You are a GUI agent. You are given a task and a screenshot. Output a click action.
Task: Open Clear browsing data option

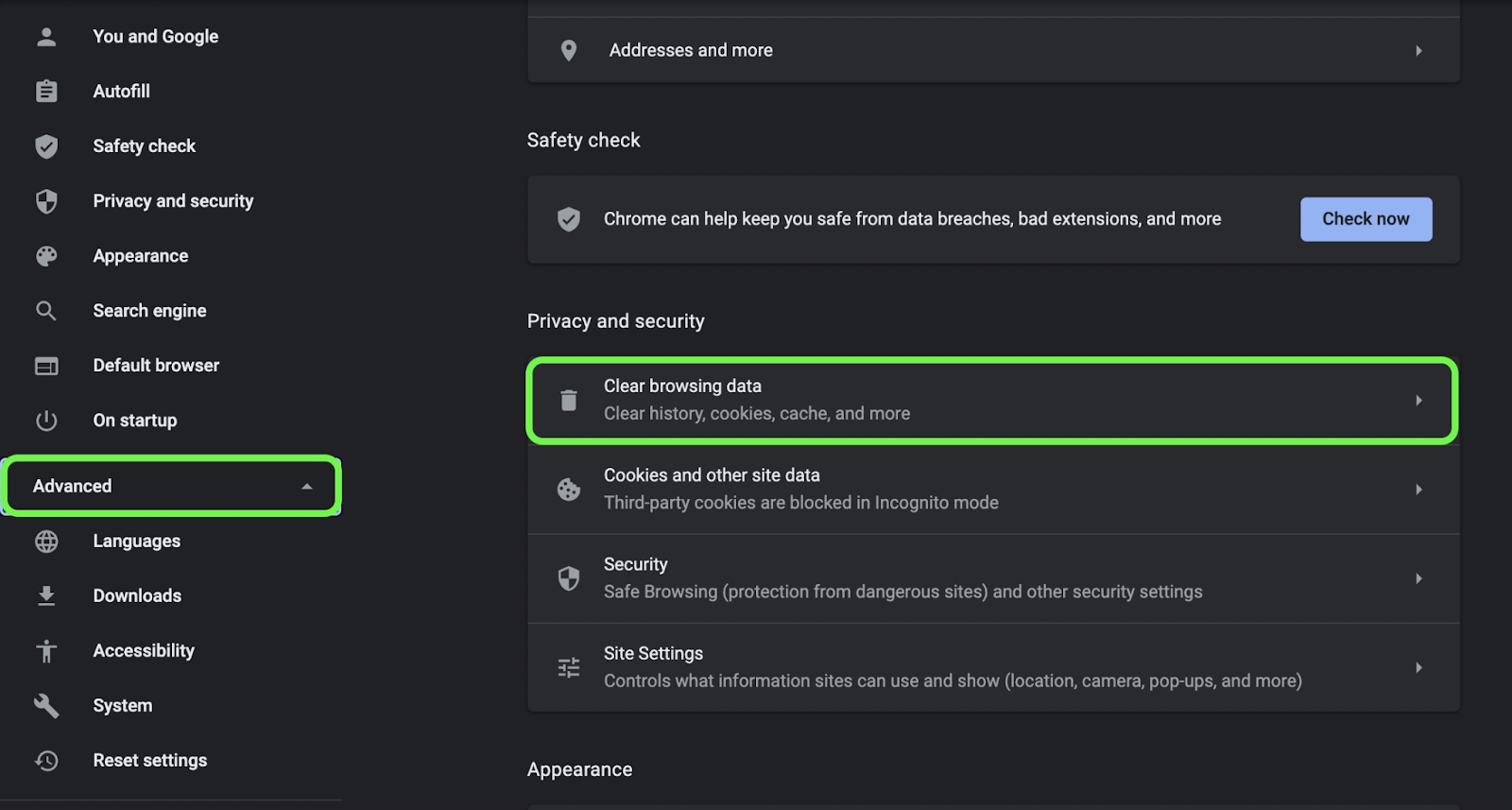[992, 401]
